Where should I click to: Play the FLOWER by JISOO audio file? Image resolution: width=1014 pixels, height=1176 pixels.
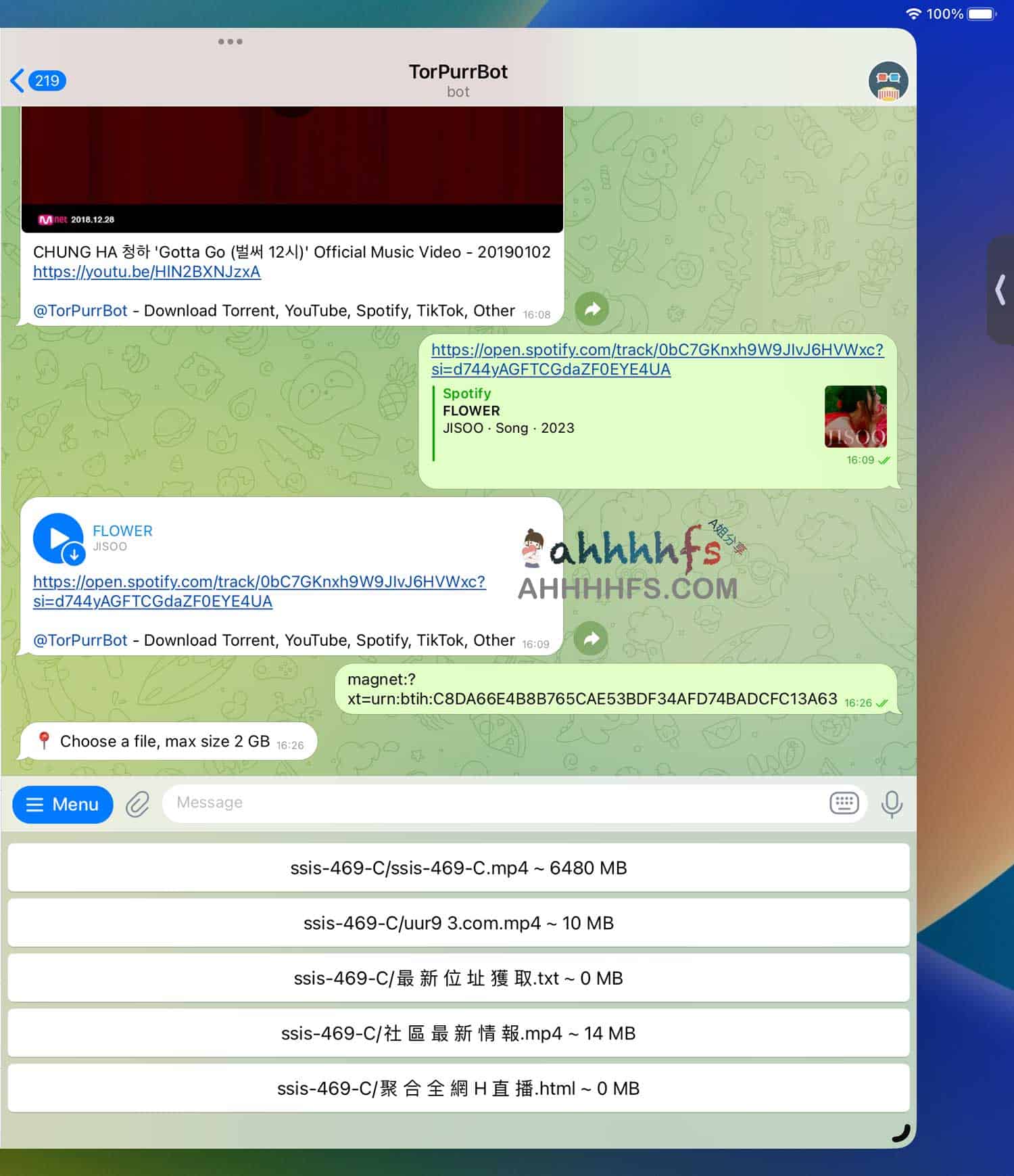pos(58,538)
